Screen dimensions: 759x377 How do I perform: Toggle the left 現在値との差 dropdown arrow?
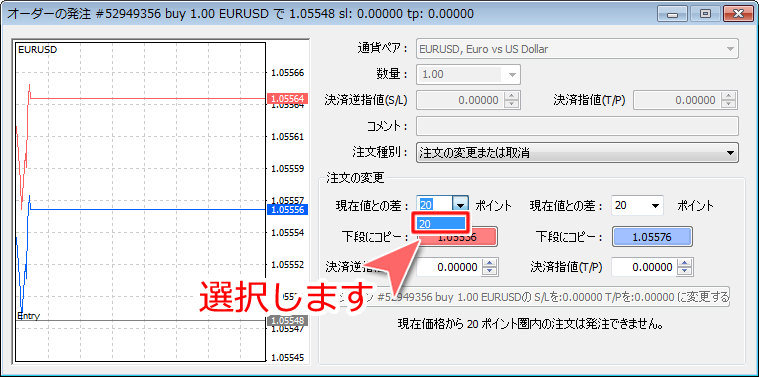[460, 205]
